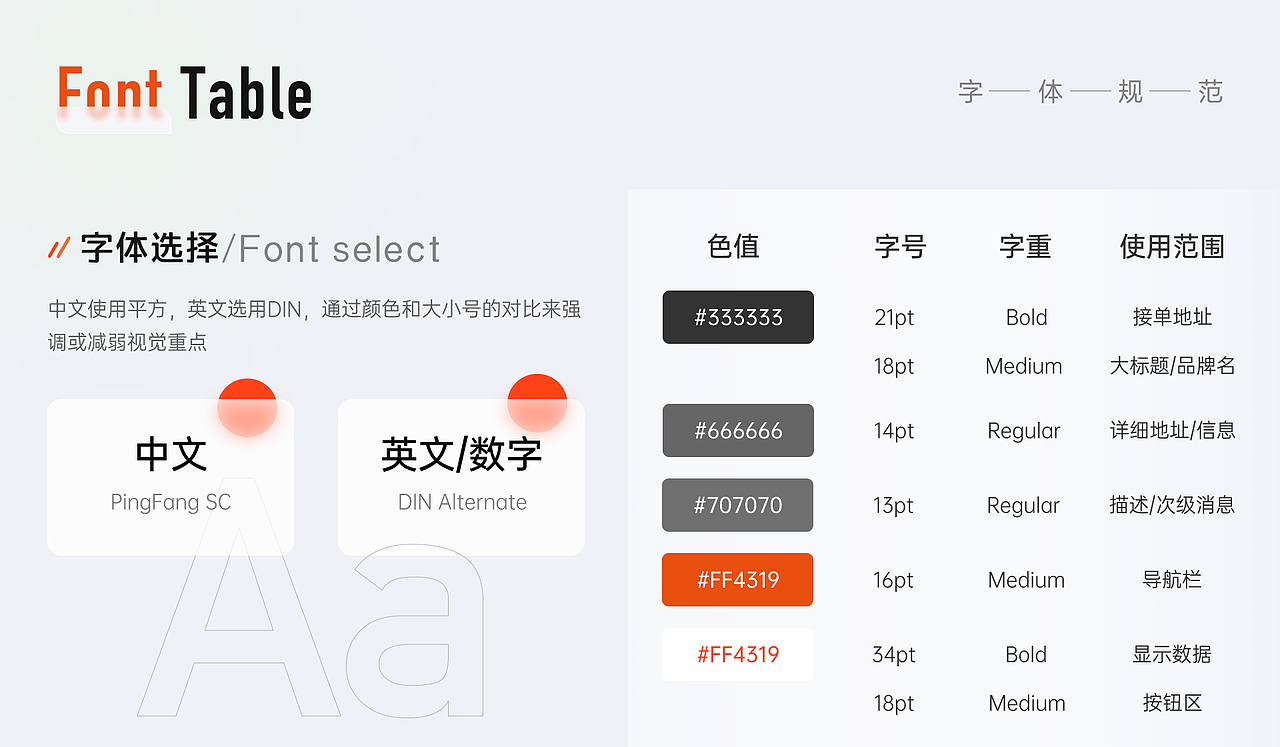
Task: Click the 导航栏 usage label
Action: click(x=1172, y=580)
